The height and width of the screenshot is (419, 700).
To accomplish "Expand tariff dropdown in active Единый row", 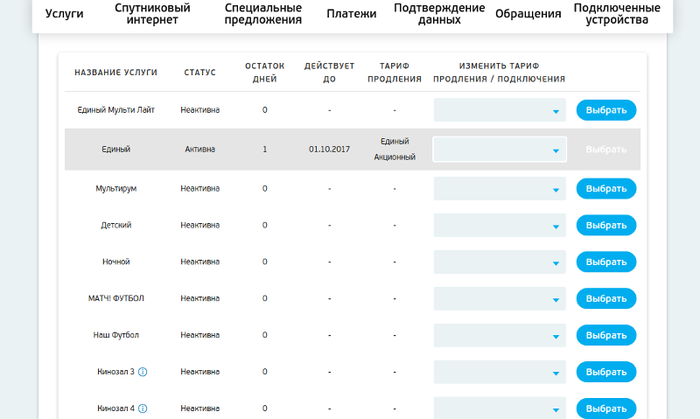I will pos(499,150).
